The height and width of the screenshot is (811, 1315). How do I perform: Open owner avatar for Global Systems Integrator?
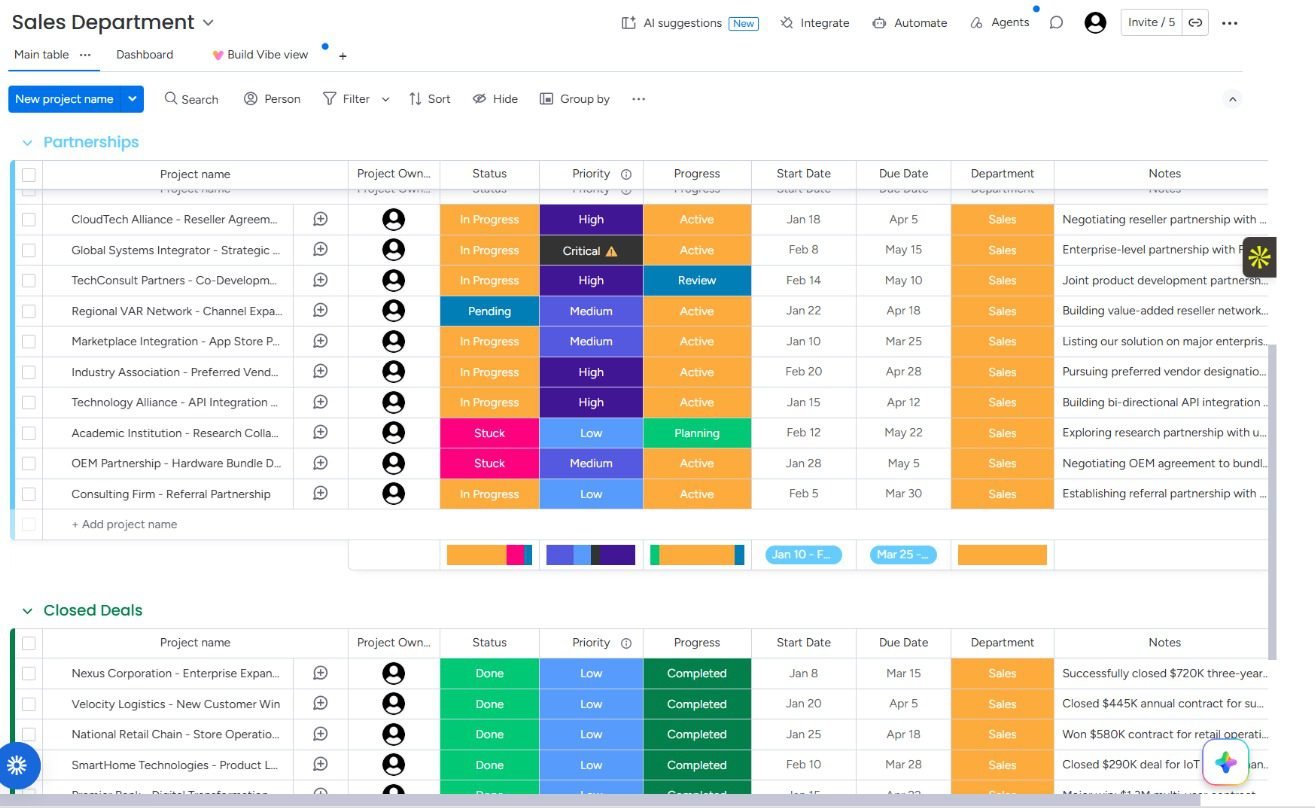[394, 250]
